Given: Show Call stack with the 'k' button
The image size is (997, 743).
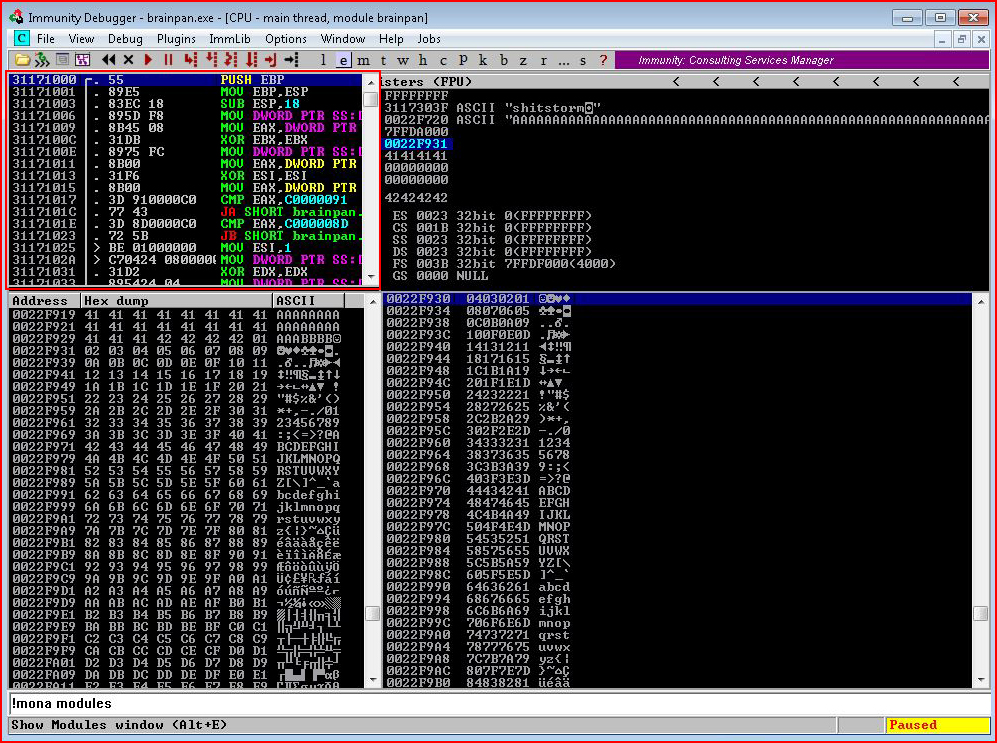Looking at the screenshot, I should [483, 60].
